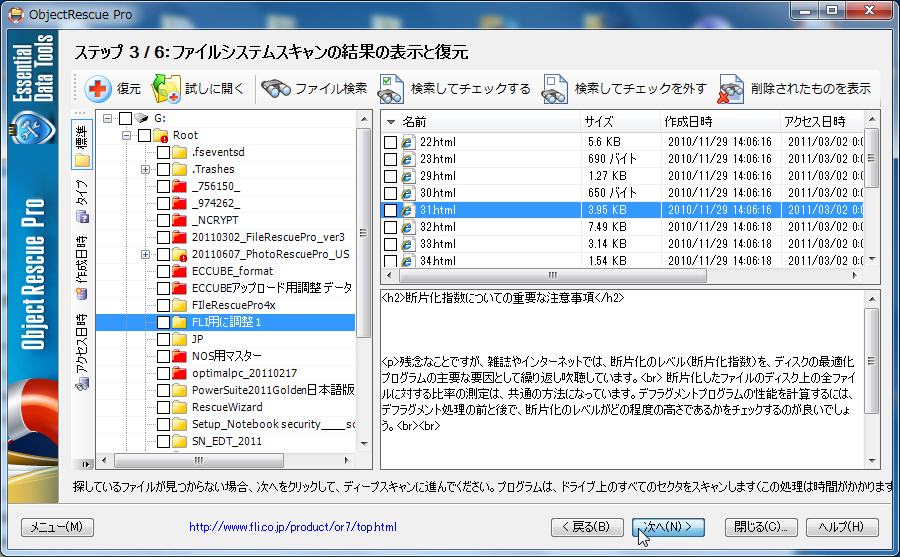This screenshot has height=557, width=900.
Task: Click the red folder icon of _756150_
Action: pos(180,186)
